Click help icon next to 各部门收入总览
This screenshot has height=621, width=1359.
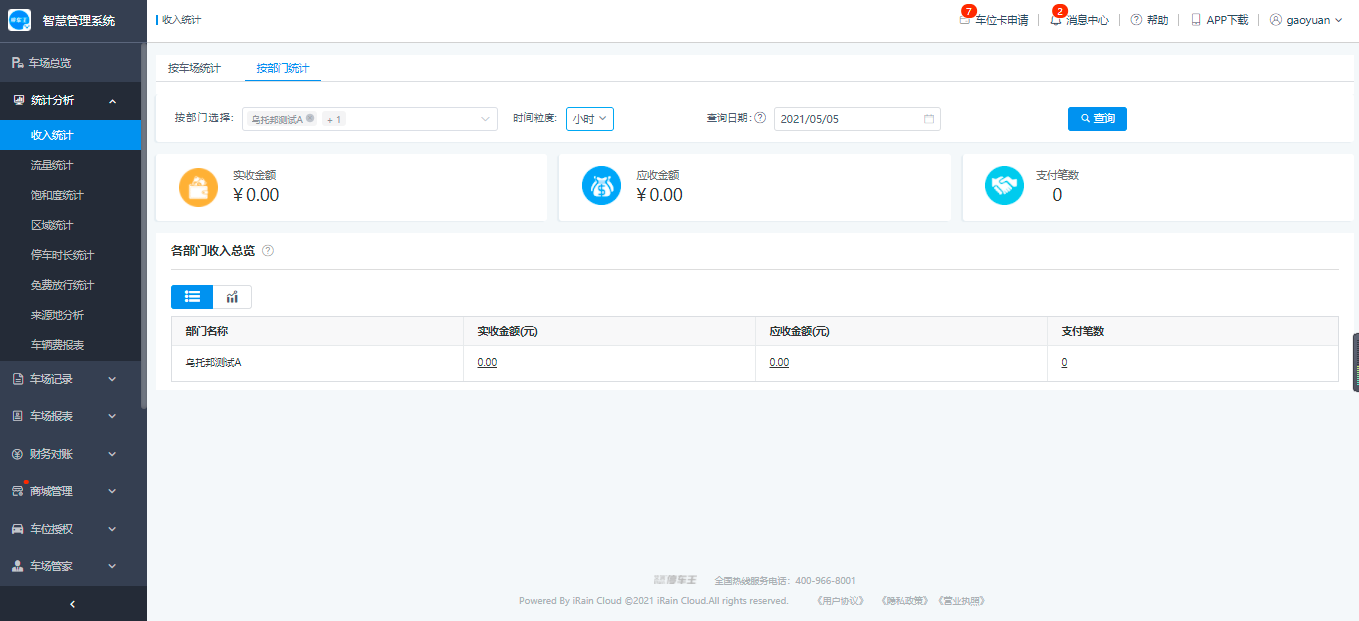(267, 251)
